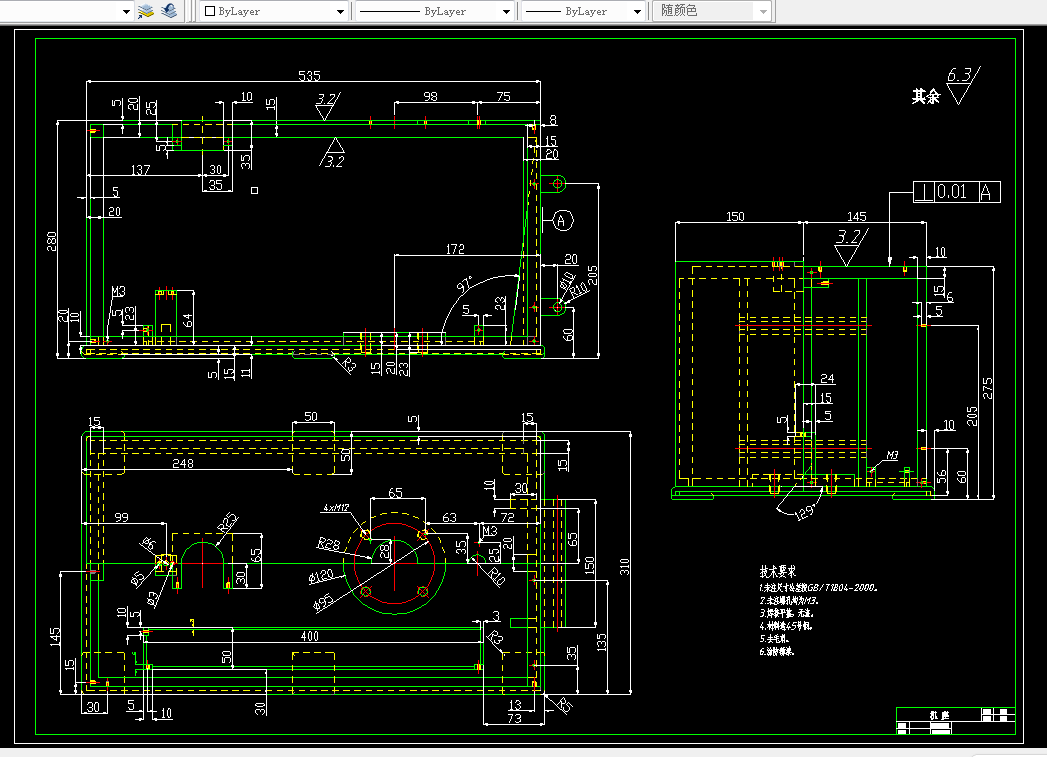Click the small square marker inside top view
Viewport: 1047px width, 757px height.
click(254, 190)
